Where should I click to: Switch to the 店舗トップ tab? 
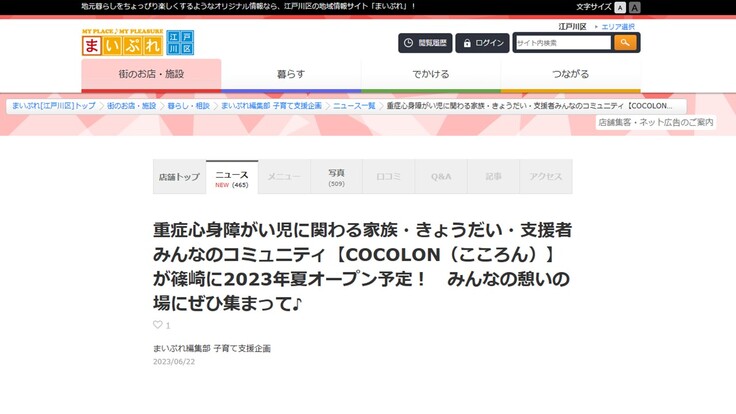coord(179,177)
